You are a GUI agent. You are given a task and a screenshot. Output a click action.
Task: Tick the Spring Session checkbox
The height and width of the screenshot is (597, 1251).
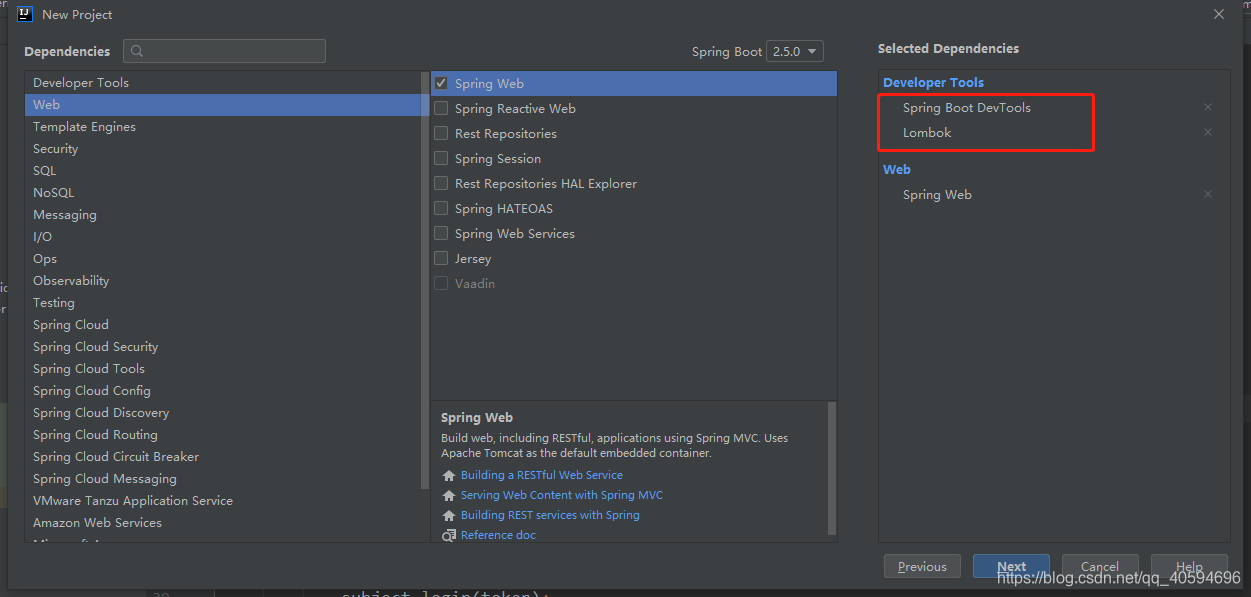click(441, 158)
